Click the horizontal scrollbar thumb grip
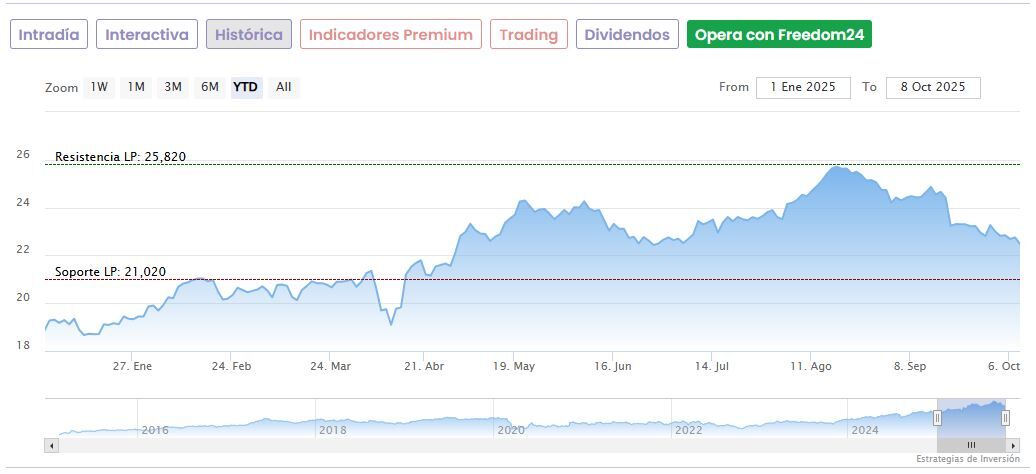The width and height of the screenshot is (1036, 474). coord(971,445)
